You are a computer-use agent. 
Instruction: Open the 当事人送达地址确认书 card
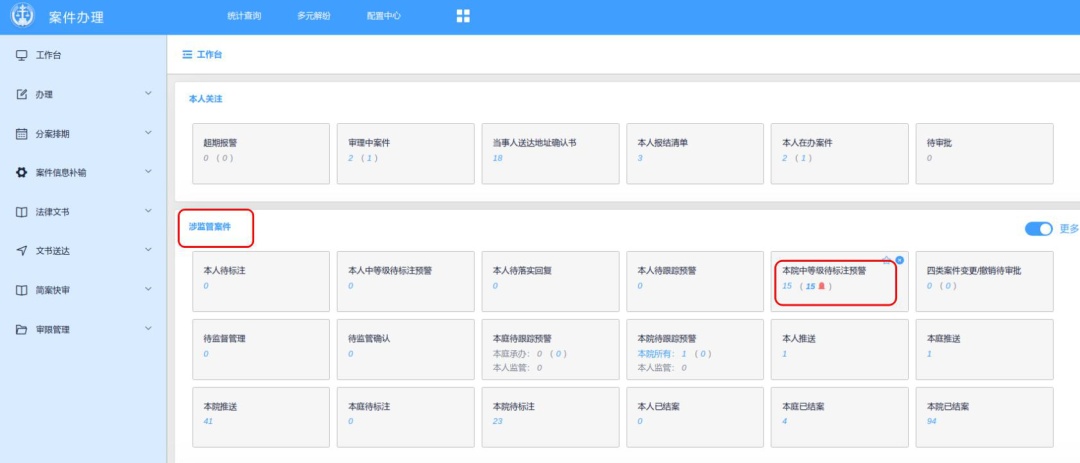coord(553,152)
